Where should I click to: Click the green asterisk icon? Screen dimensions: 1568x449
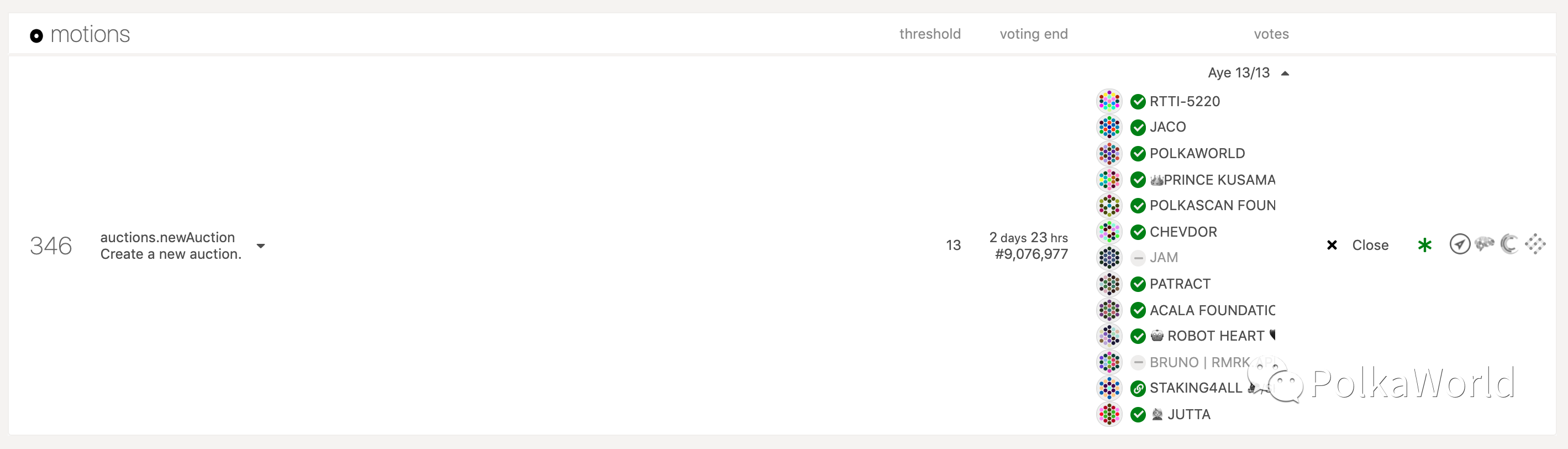click(x=1424, y=245)
